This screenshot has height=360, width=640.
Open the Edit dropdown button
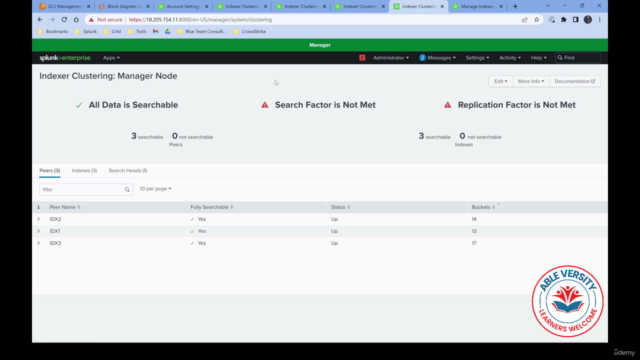(500, 81)
